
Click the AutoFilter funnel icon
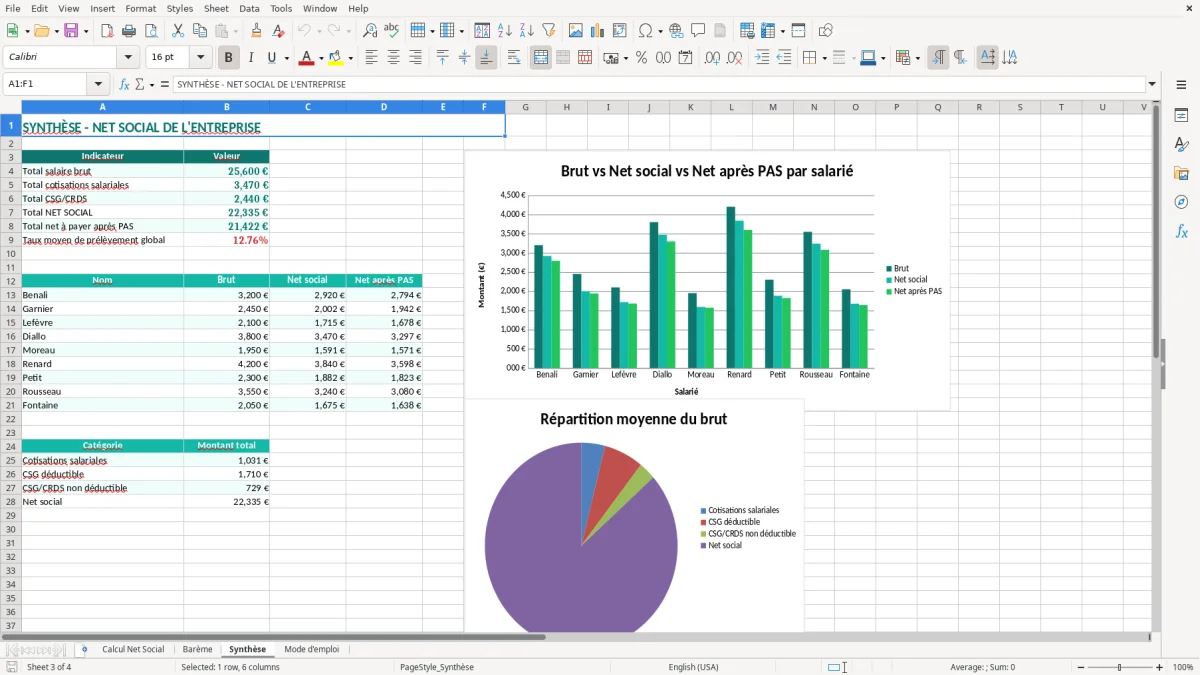(548, 31)
